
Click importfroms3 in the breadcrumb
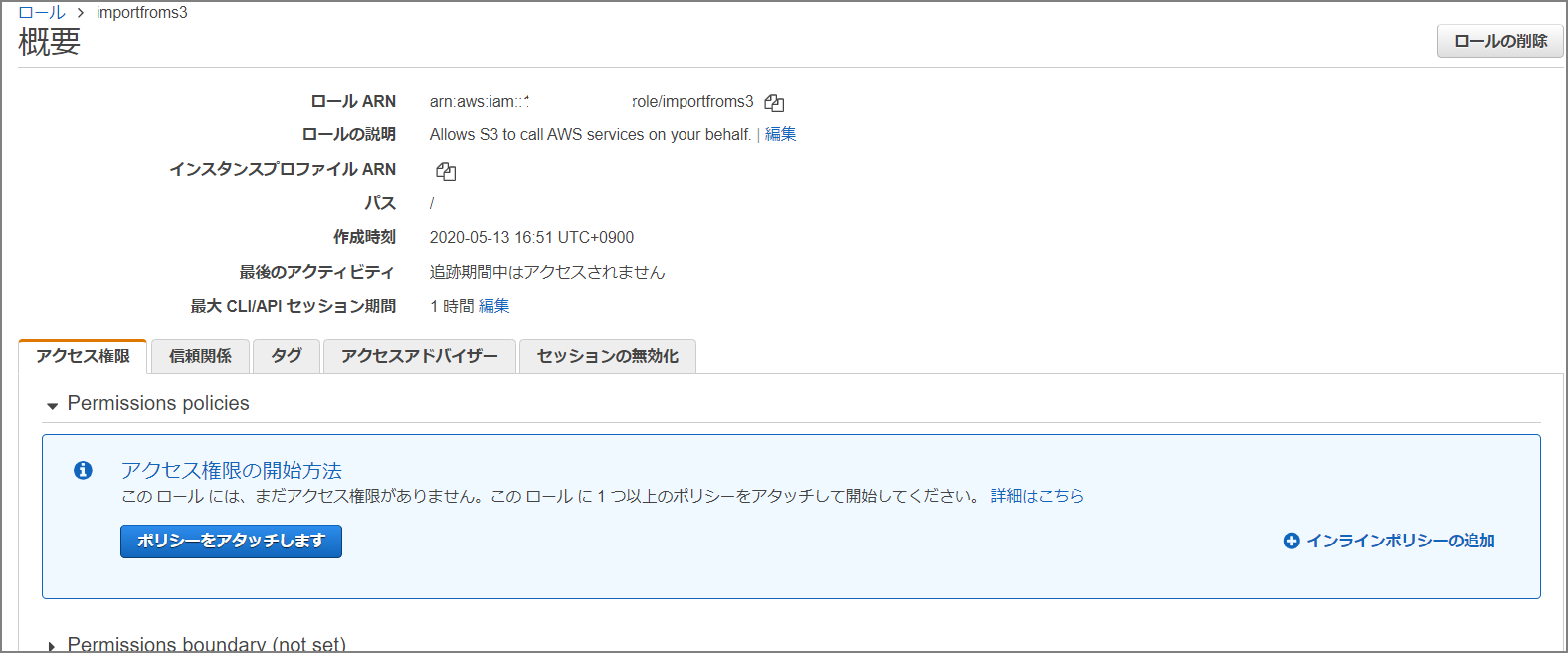coord(141,12)
